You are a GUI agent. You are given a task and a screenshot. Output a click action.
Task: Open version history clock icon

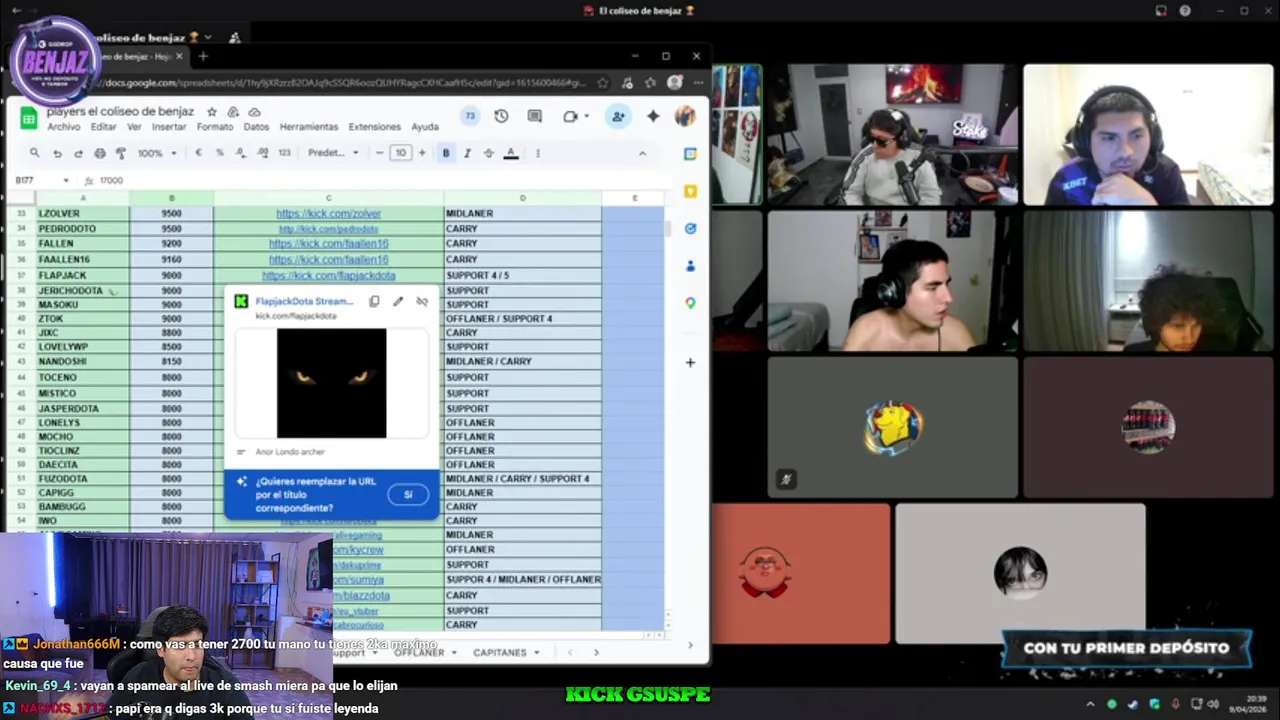point(501,116)
